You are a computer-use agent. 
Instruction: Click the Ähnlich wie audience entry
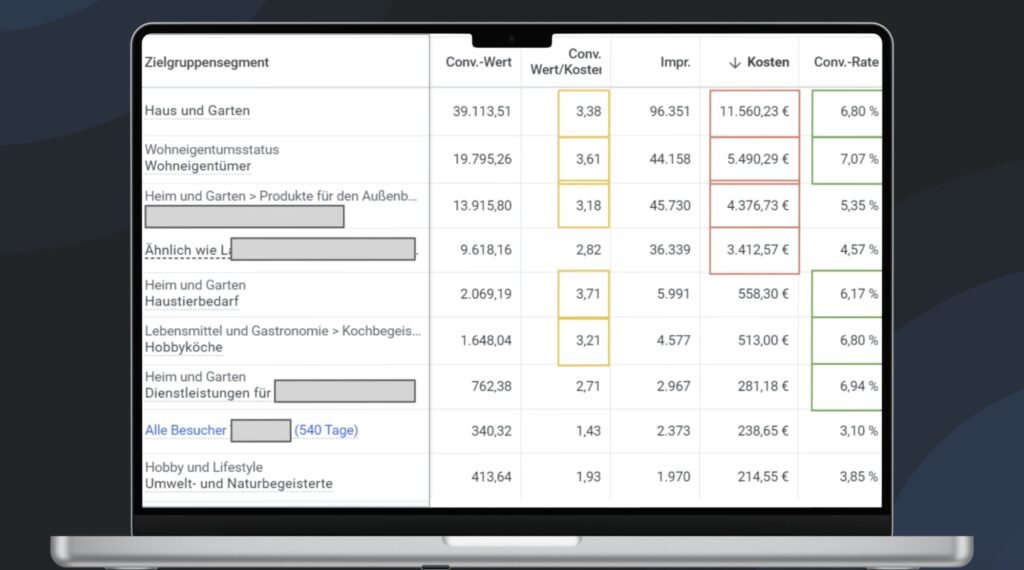188,251
